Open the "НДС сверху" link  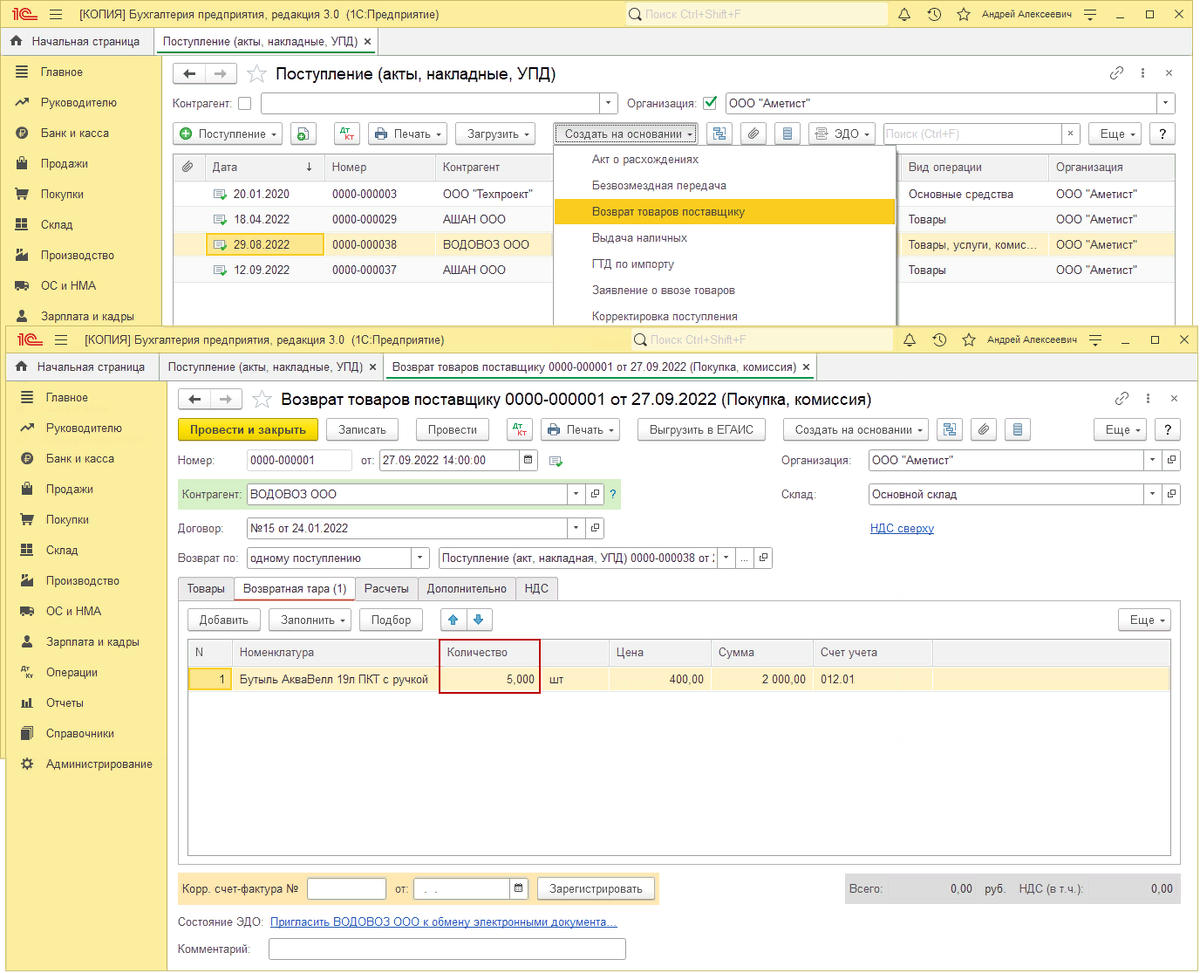(x=902, y=528)
